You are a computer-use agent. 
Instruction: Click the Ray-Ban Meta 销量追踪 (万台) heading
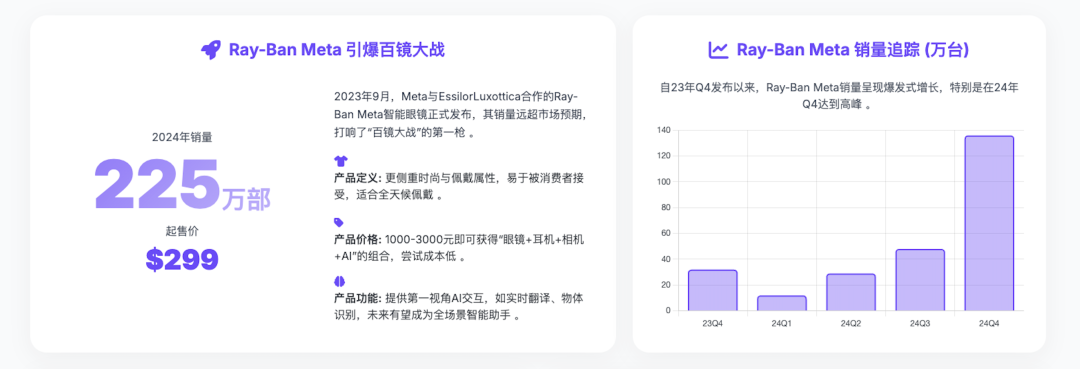(853, 50)
